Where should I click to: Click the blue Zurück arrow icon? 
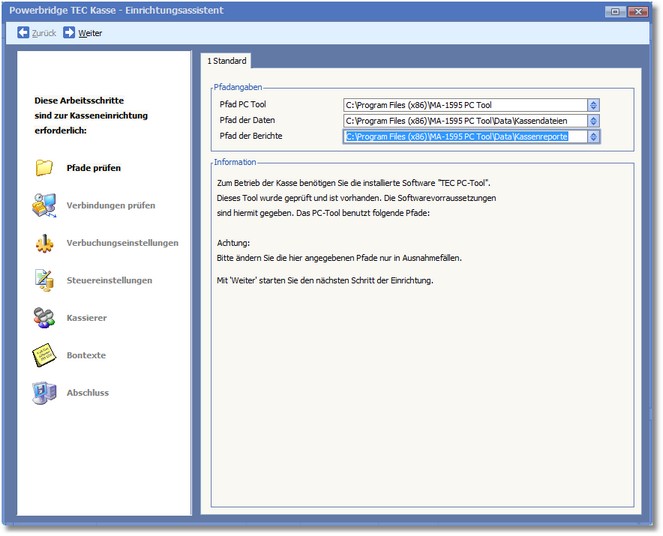(x=23, y=33)
